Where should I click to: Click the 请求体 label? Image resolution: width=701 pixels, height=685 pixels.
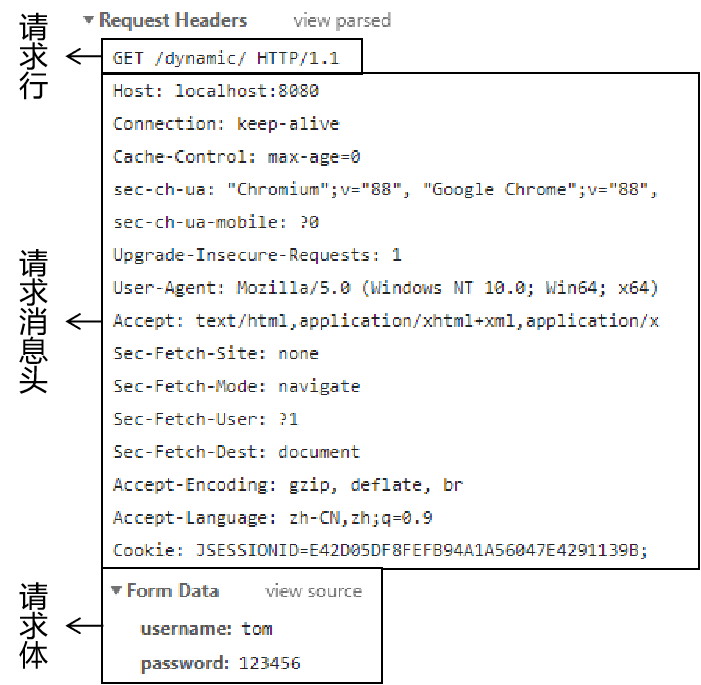tap(34, 626)
